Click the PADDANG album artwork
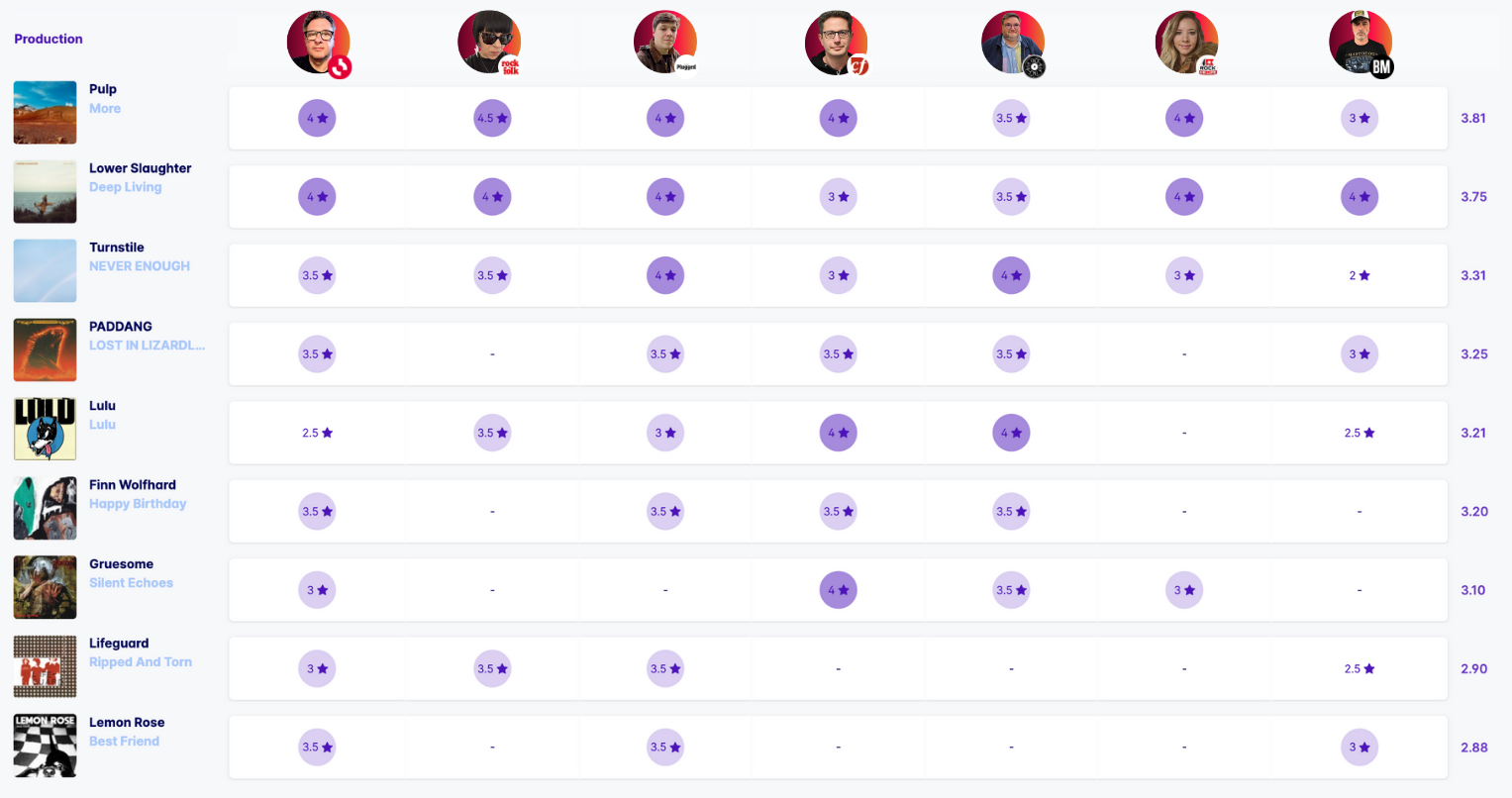This screenshot has height=798, width=1512. coord(45,349)
